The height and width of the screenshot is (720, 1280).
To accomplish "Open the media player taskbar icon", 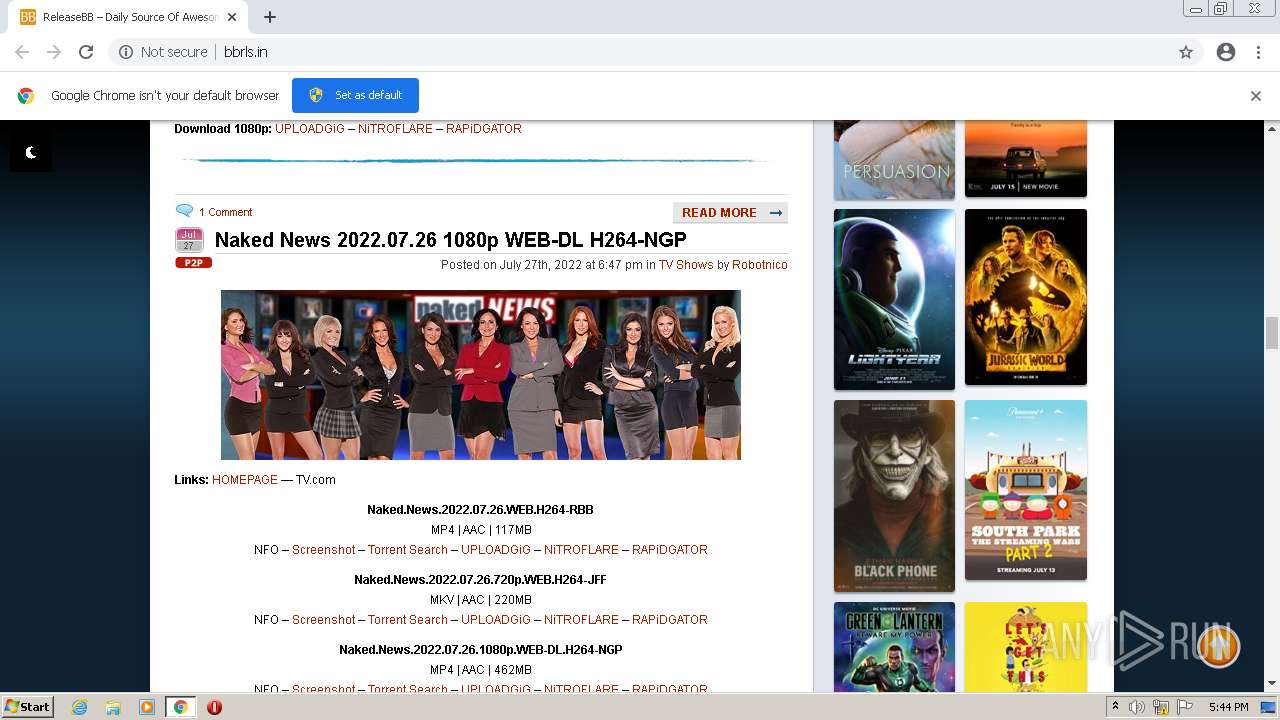I will (147, 707).
